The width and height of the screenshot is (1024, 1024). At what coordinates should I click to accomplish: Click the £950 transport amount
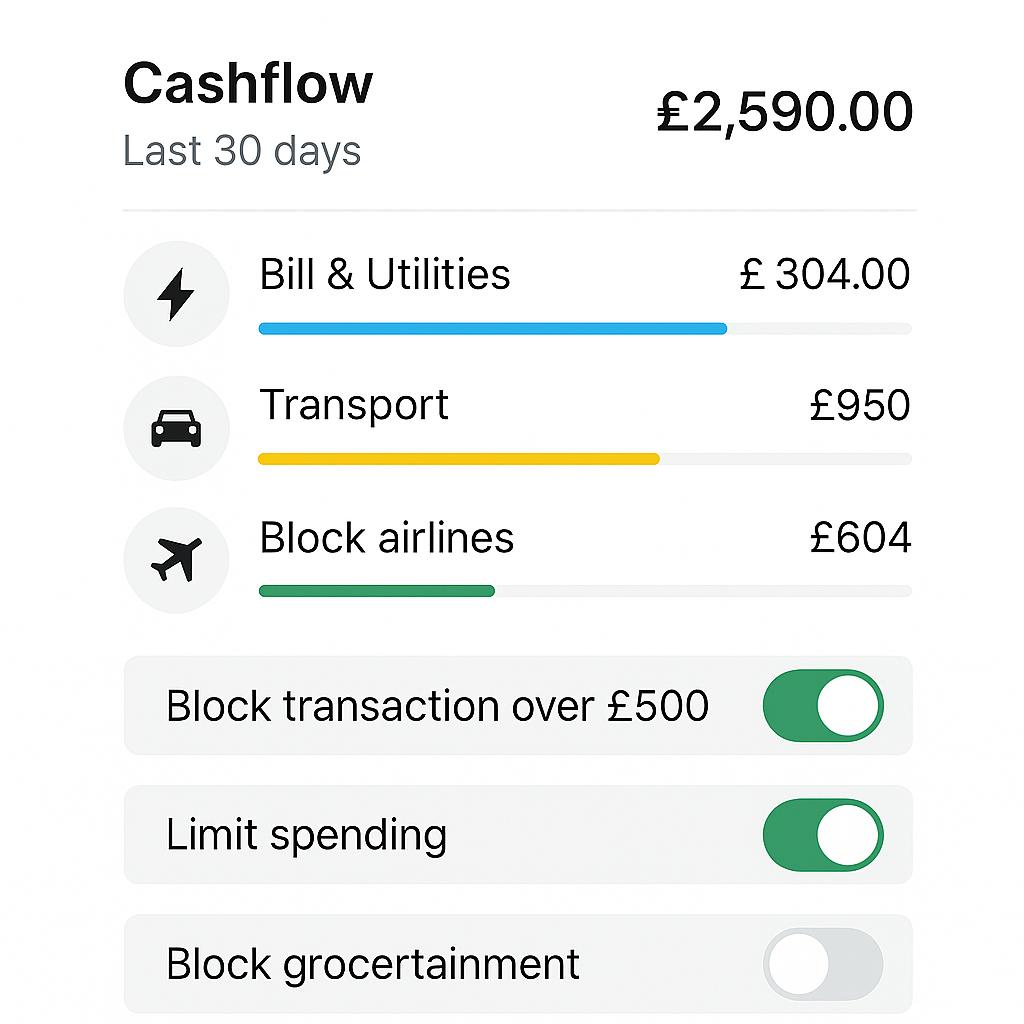(860, 406)
